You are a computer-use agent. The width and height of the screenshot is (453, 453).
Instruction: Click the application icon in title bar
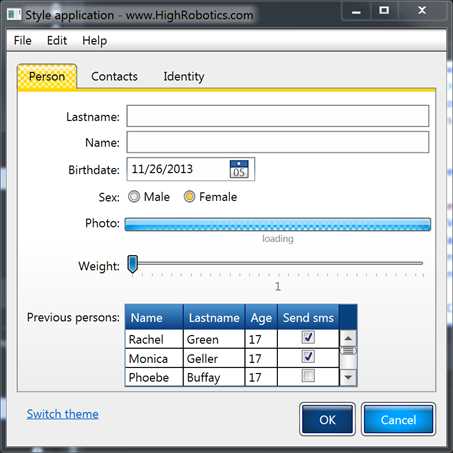14,15
